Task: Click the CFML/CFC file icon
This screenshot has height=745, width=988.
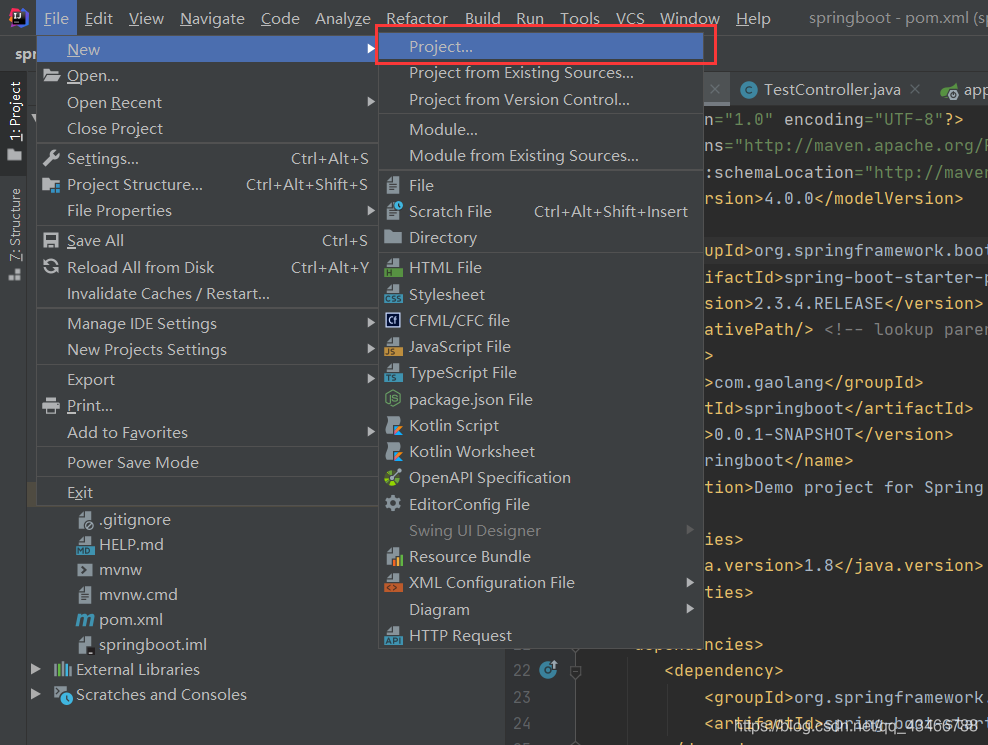Action: click(393, 320)
